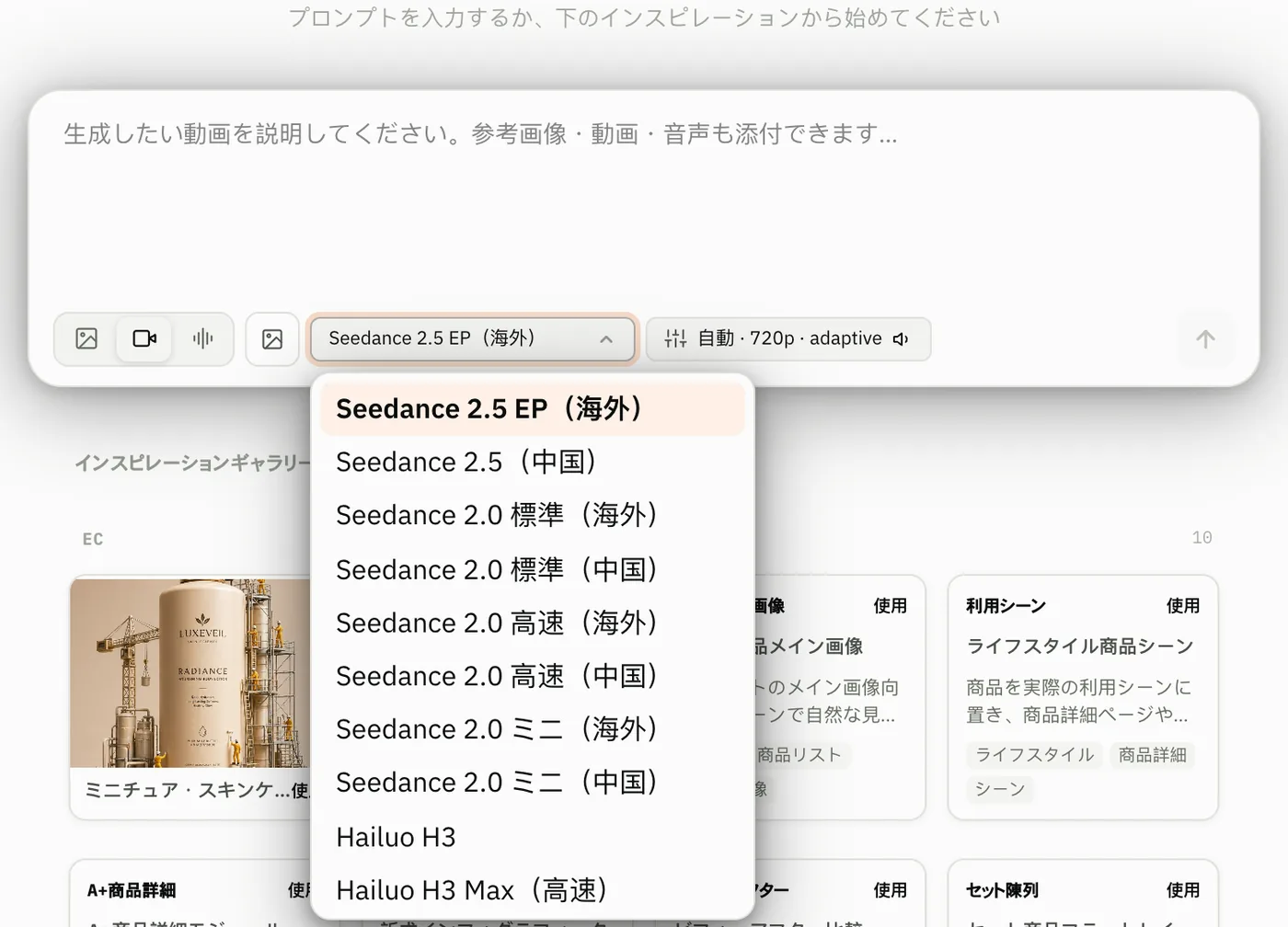This screenshot has height=927, width=1288.
Task: Choose Seedance 2.5 EP（海外）option
Action: (532, 409)
